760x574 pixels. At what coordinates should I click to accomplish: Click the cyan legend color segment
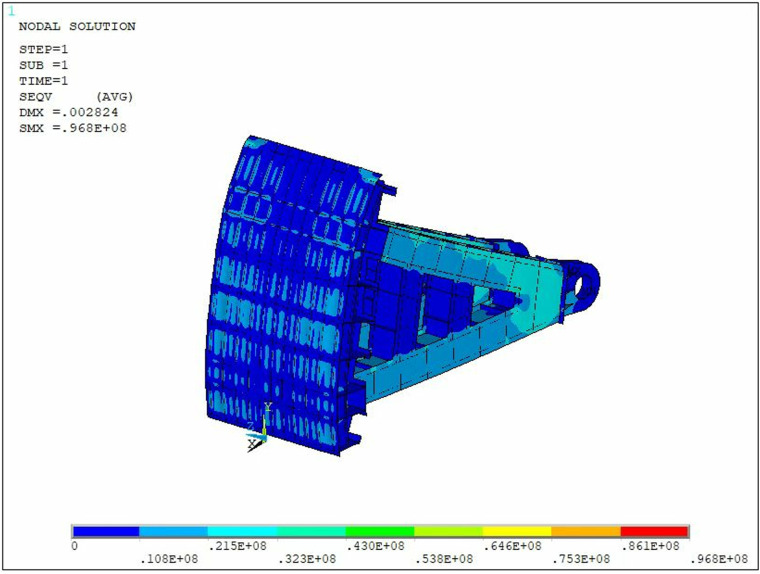click(242, 532)
